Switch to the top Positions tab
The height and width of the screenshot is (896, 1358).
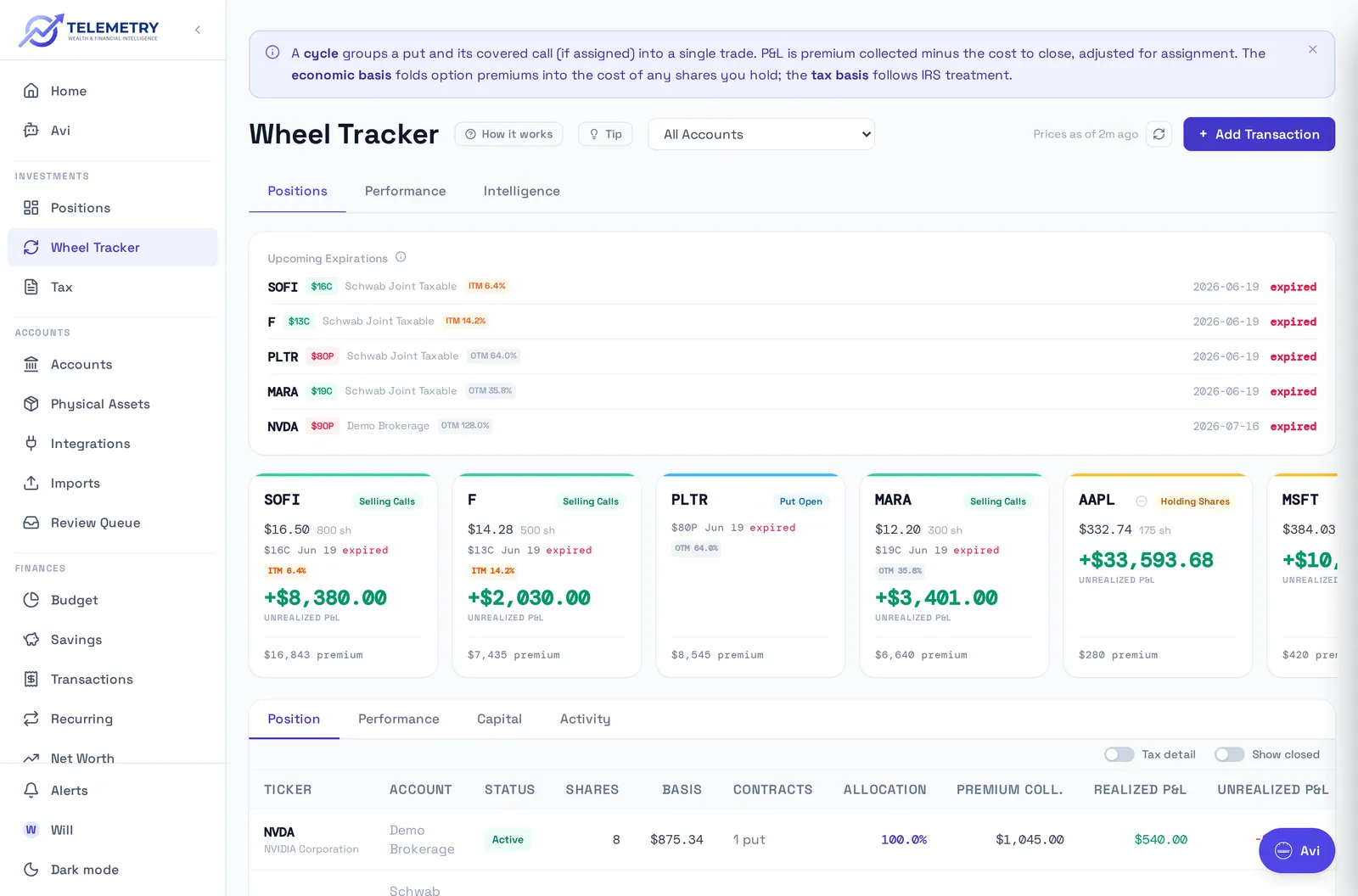click(297, 192)
